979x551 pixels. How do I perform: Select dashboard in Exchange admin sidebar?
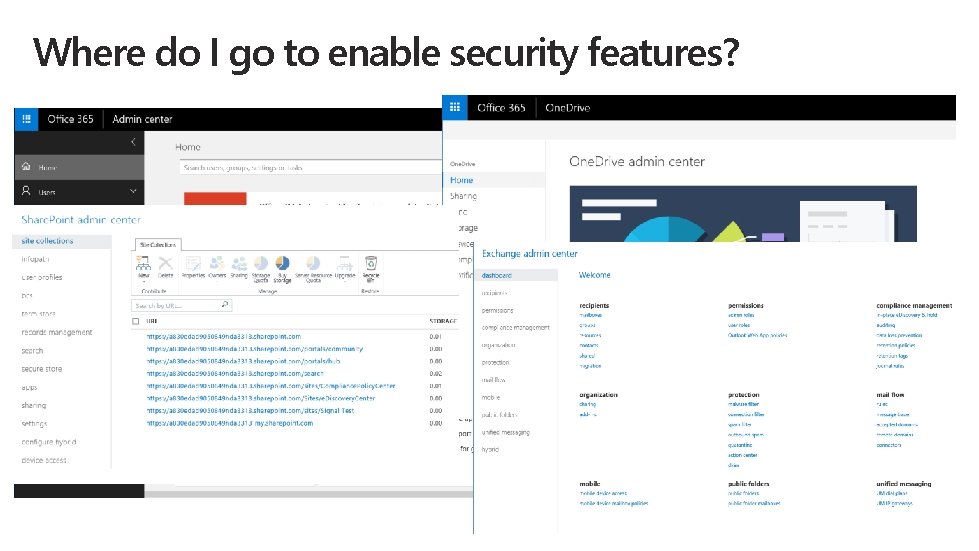click(496, 275)
